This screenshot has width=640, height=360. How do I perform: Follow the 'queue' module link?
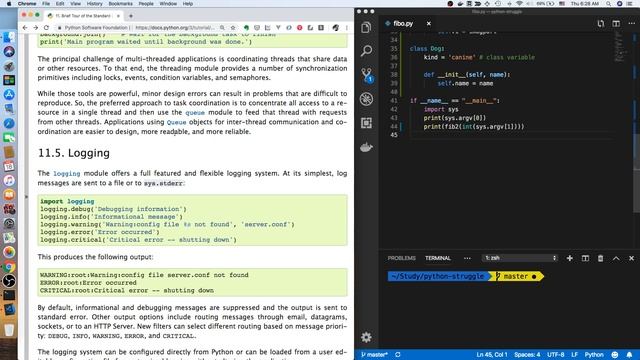pyautogui.click(x=195, y=113)
